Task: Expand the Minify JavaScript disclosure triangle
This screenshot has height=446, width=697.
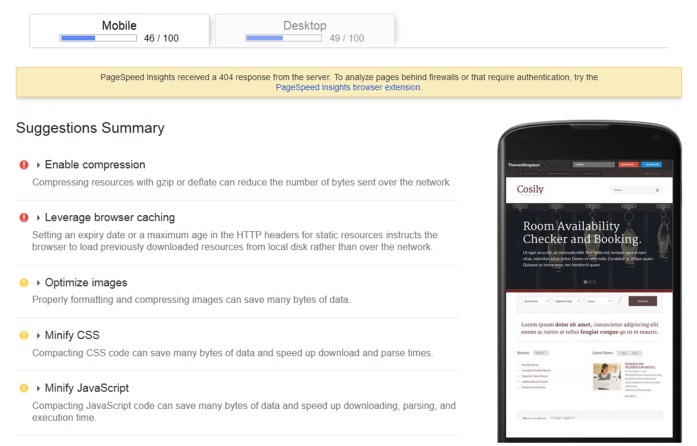Action: tap(38, 388)
